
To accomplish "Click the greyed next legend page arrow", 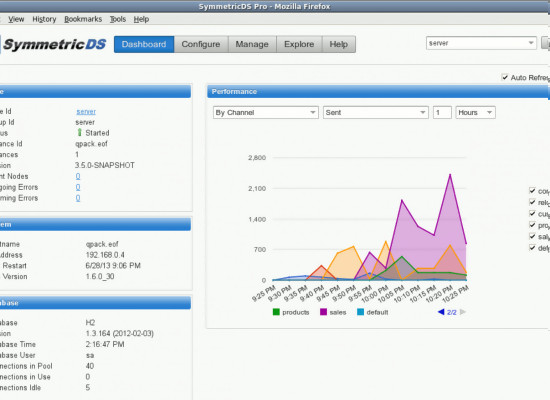I will click(463, 312).
